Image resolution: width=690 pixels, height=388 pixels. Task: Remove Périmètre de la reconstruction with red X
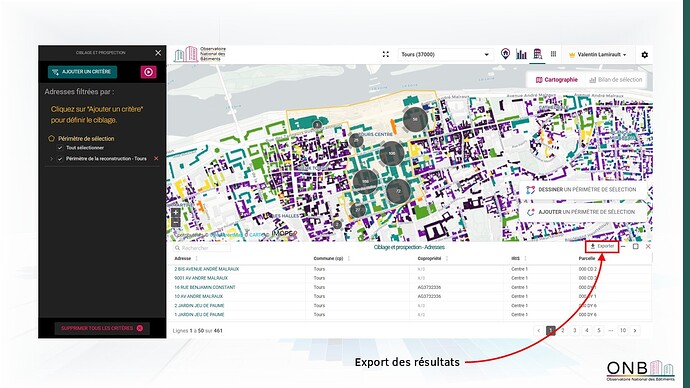[156, 158]
